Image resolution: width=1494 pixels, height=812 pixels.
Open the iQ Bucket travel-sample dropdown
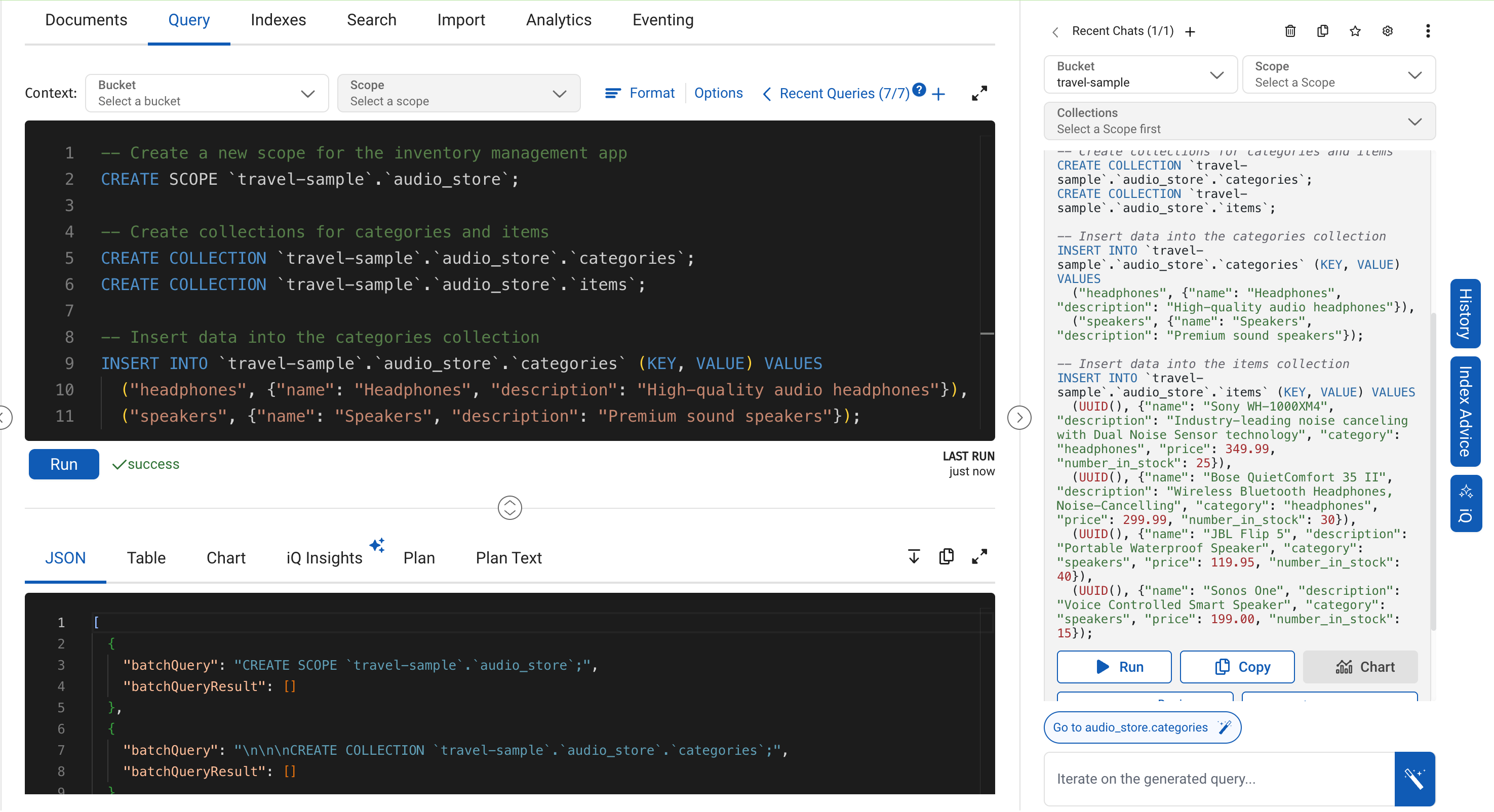pyautogui.click(x=1140, y=74)
